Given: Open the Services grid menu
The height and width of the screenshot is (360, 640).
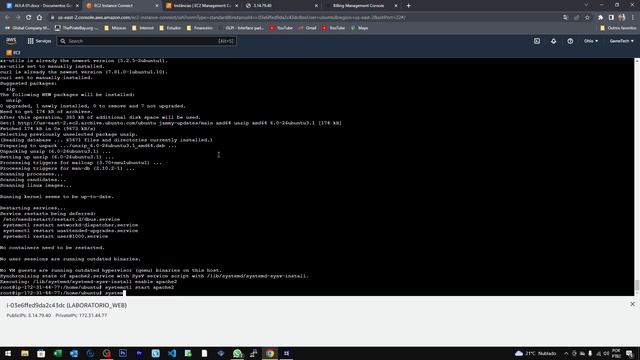Looking at the screenshot, I should tap(39, 41).
